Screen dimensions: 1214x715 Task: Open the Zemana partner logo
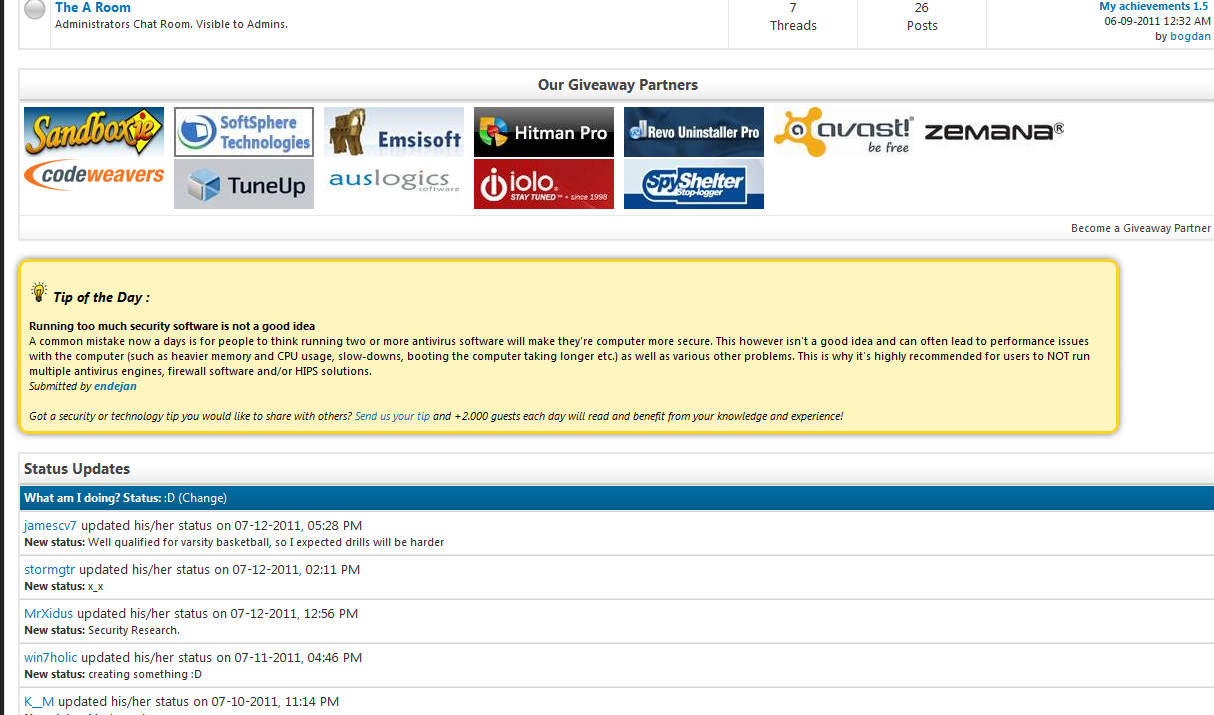point(994,131)
